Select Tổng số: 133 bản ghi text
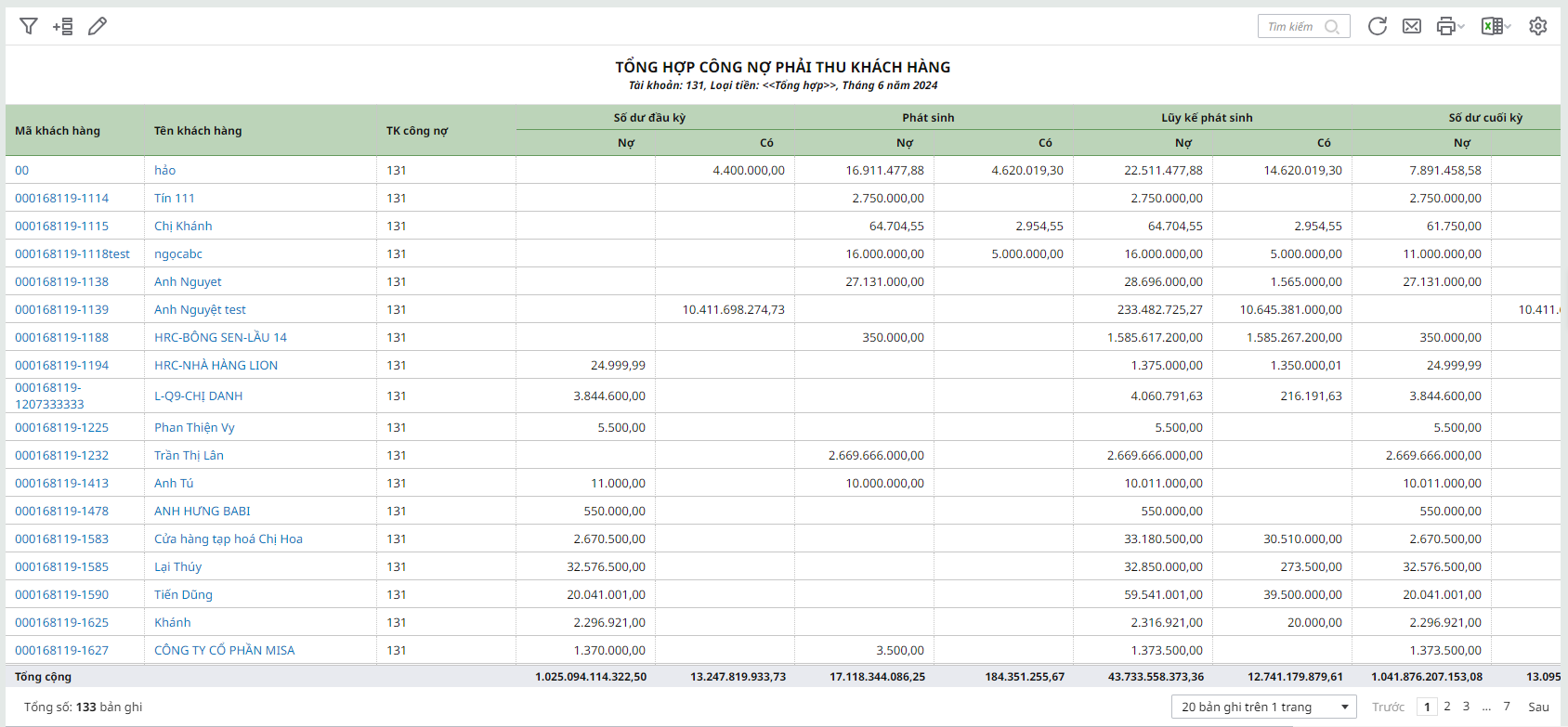Image resolution: width=1568 pixels, height=727 pixels. click(84, 707)
